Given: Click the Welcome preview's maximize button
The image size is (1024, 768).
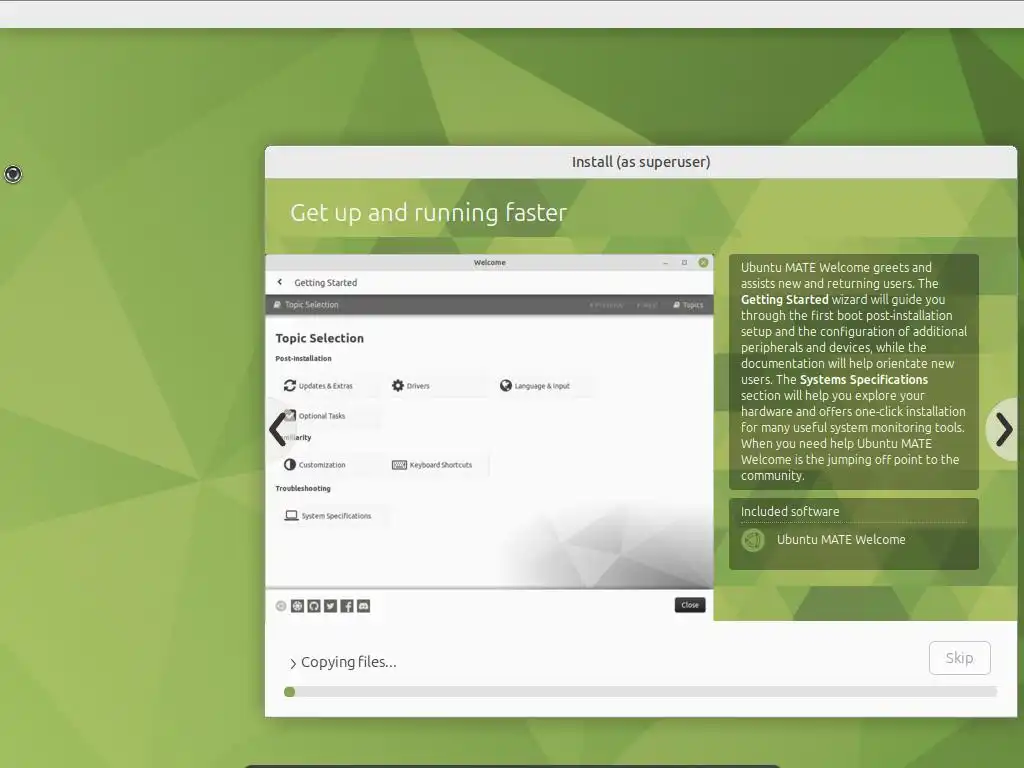Looking at the screenshot, I should tap(684, 263).
